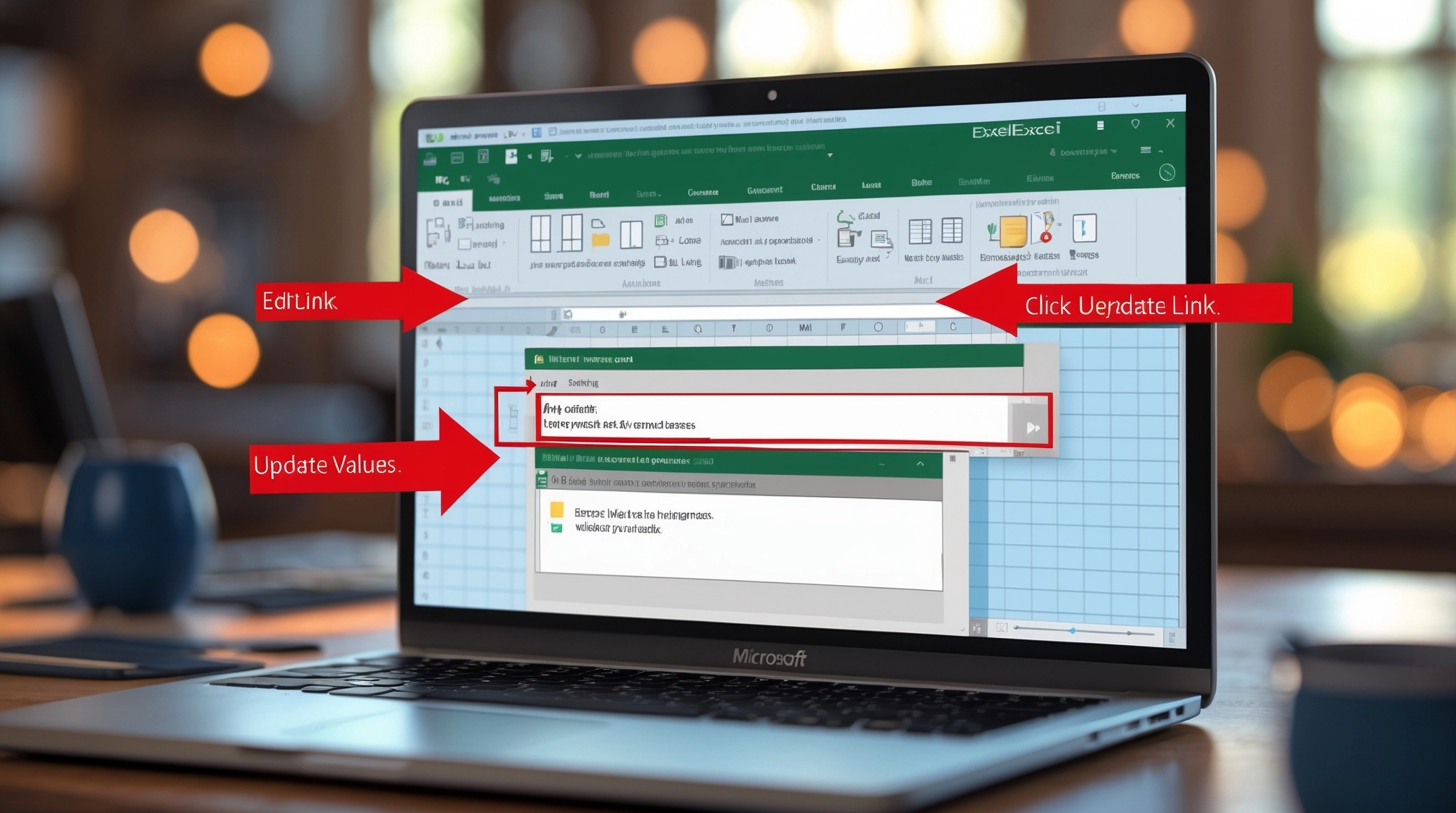The width and height of the screenshot is (1456, 813).
Task: Open the 'Aonoort' dropdown arrow in ribbon
Action: pos(818,241)
